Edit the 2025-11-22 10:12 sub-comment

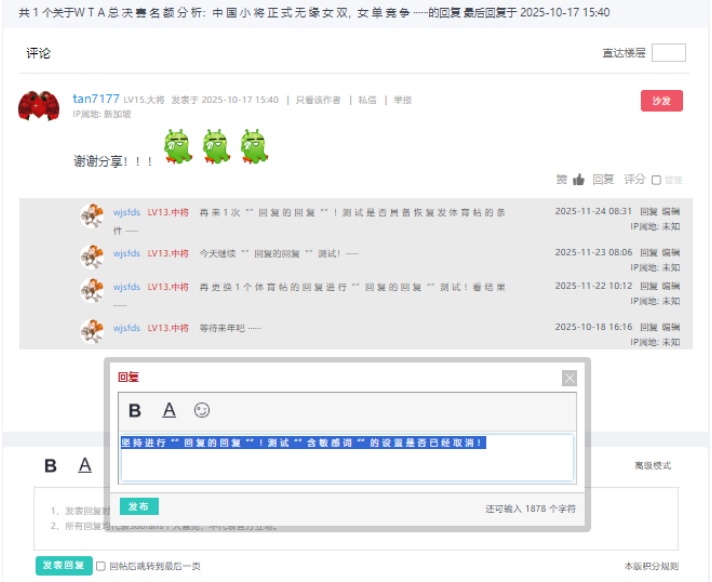coord(671,286)
